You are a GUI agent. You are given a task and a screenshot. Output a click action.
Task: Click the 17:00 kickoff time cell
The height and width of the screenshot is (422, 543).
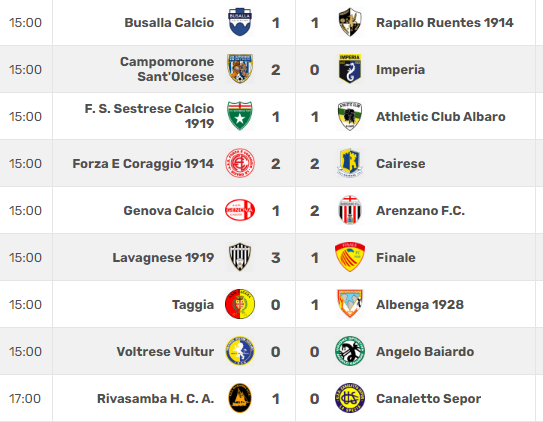[25, 398]
